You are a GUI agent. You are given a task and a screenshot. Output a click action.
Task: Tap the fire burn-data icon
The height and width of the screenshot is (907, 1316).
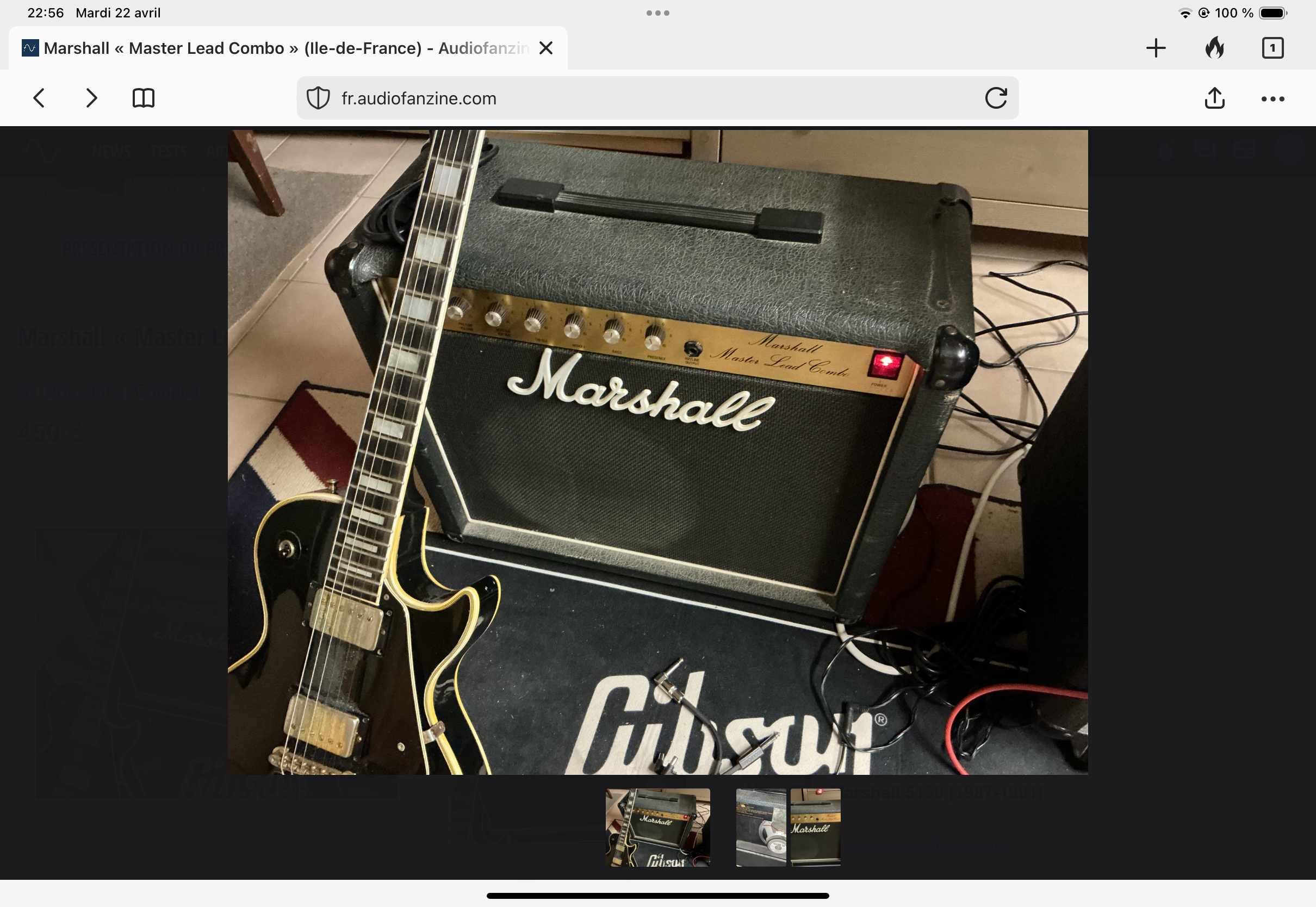tap(1214, 48)
